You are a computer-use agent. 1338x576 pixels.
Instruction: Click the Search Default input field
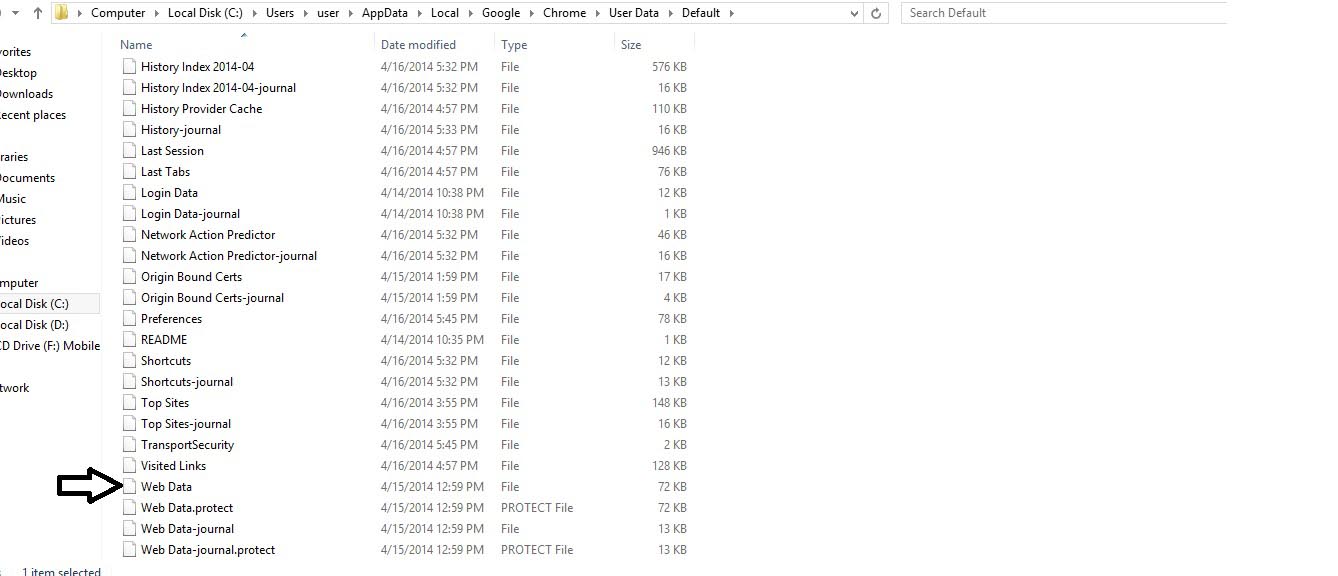coord(1064,13)
